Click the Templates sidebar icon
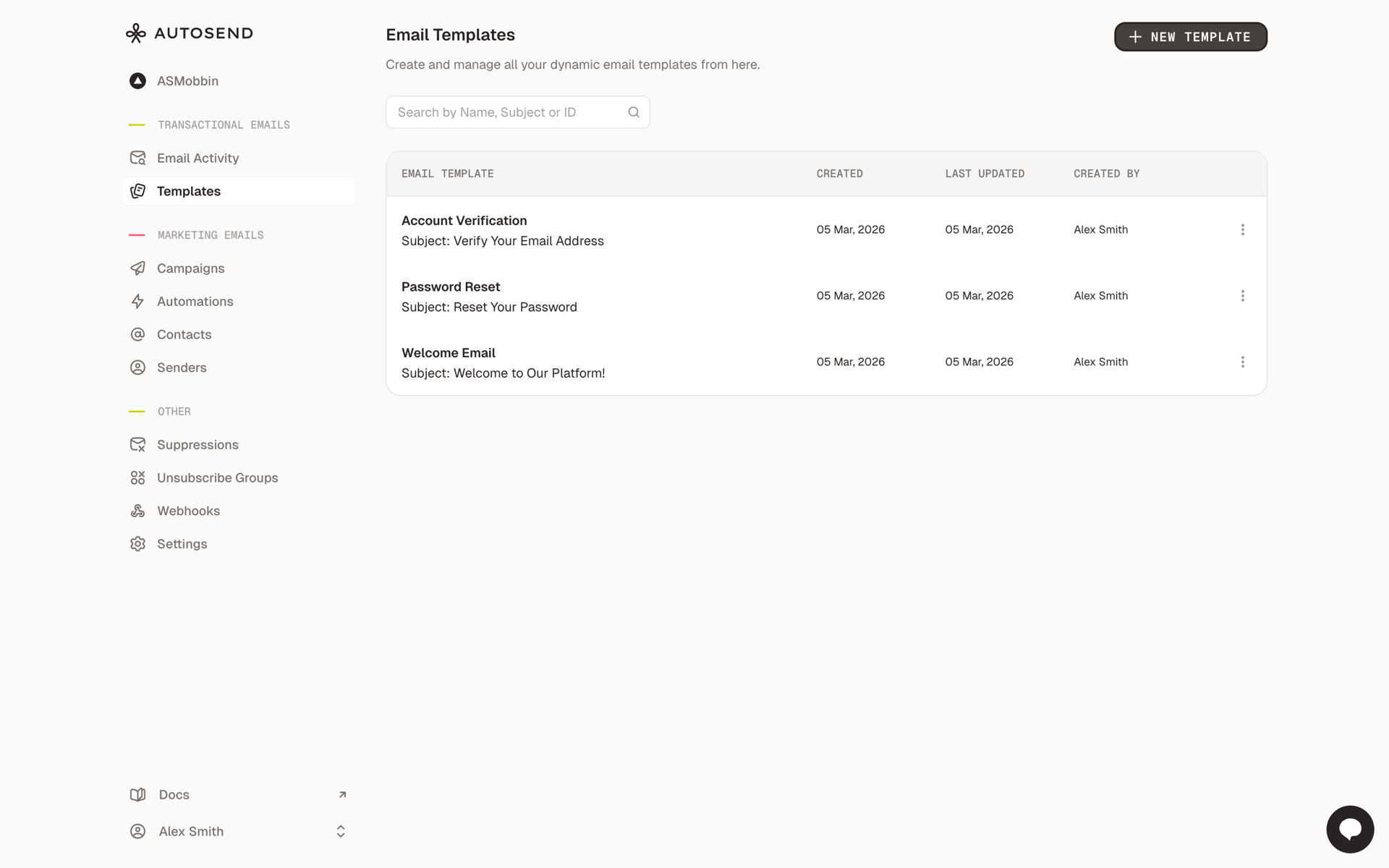Viewport: 1389px width, 868px height. 137,191
